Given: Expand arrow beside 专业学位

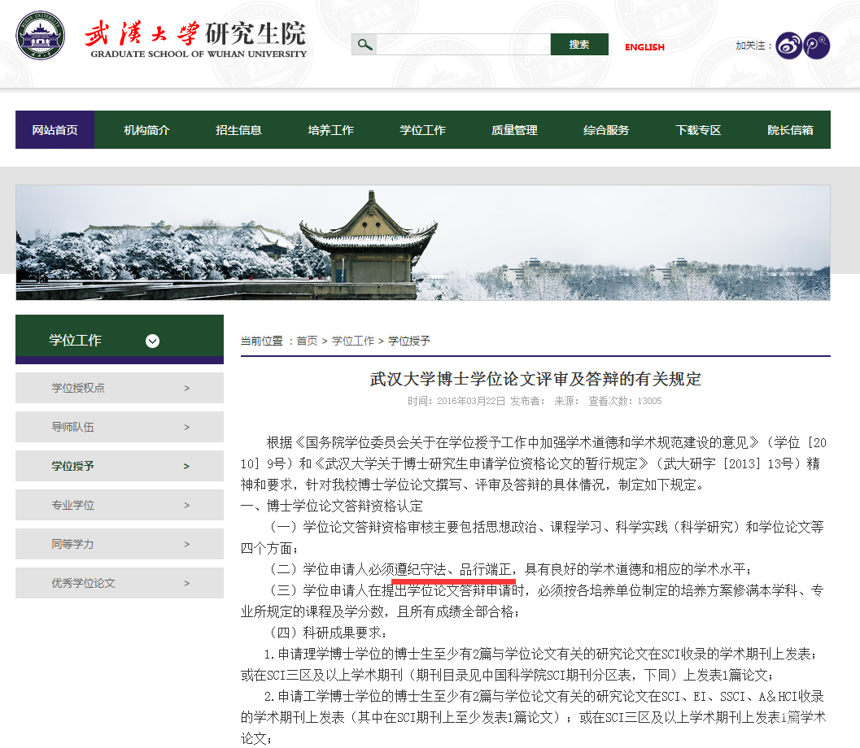Looking at the screenshot, I should [x=186, y=505].
